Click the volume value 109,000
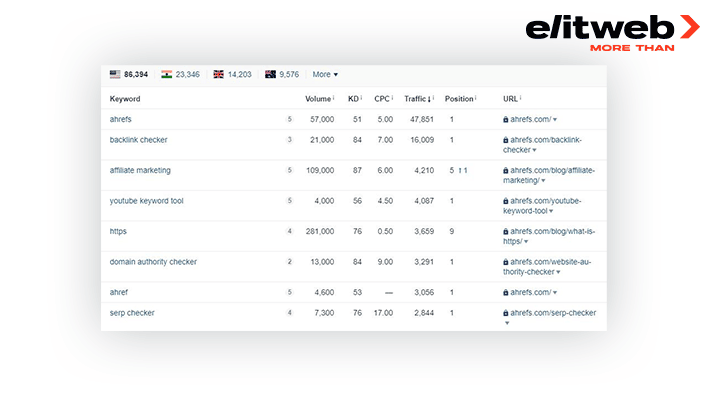The height and width of the screenshot is (396, 708). [x=320, y=170]
